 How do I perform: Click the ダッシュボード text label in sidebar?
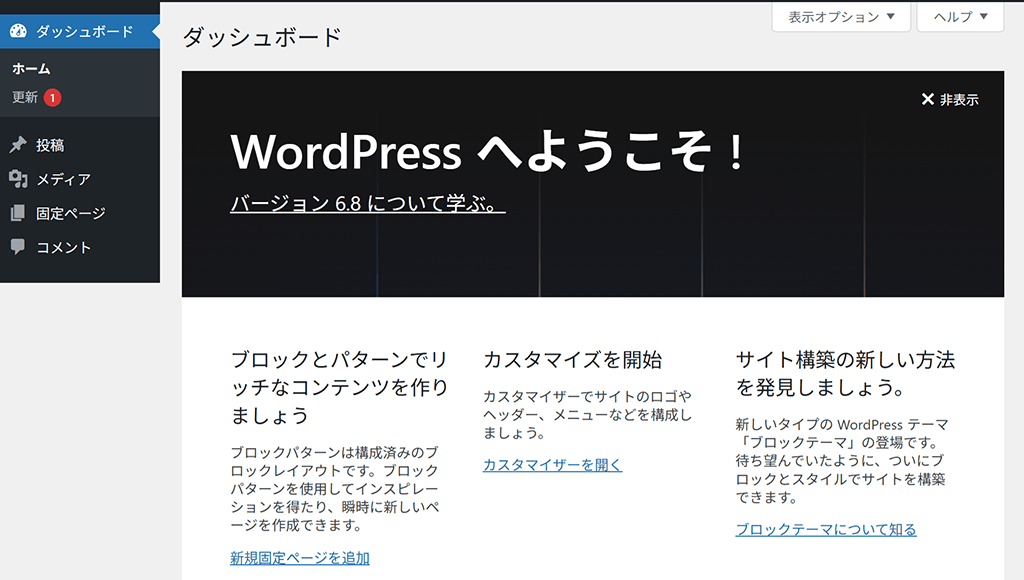tap(84, 31)
